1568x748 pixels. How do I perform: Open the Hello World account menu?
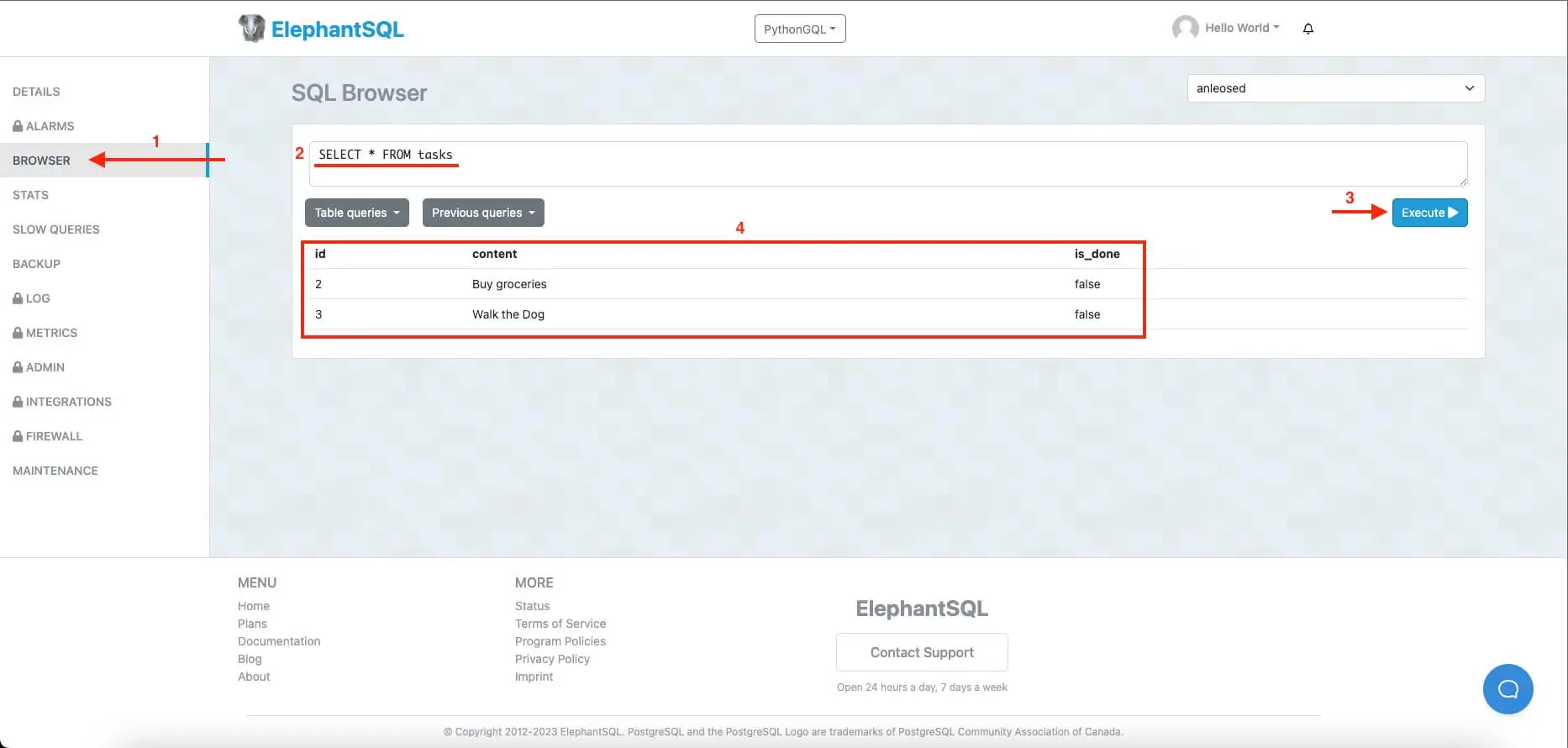1241,28
